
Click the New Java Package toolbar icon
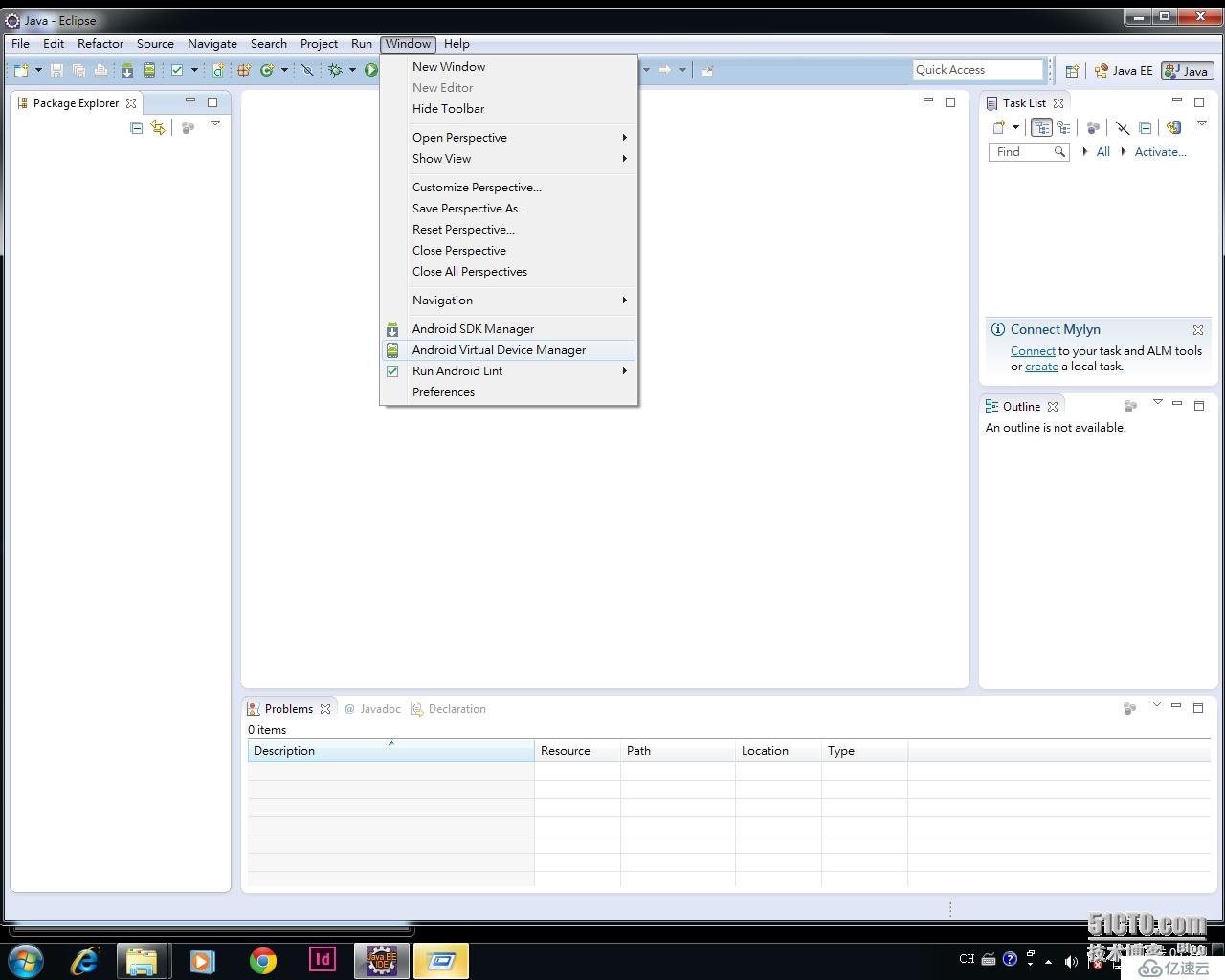244,70
